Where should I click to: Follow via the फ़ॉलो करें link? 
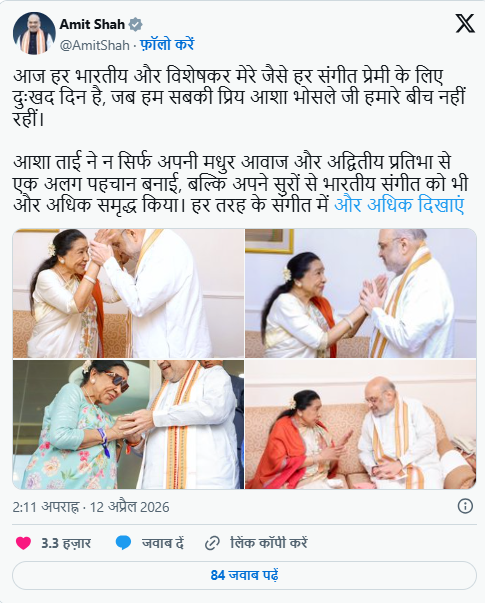[167, 45]
